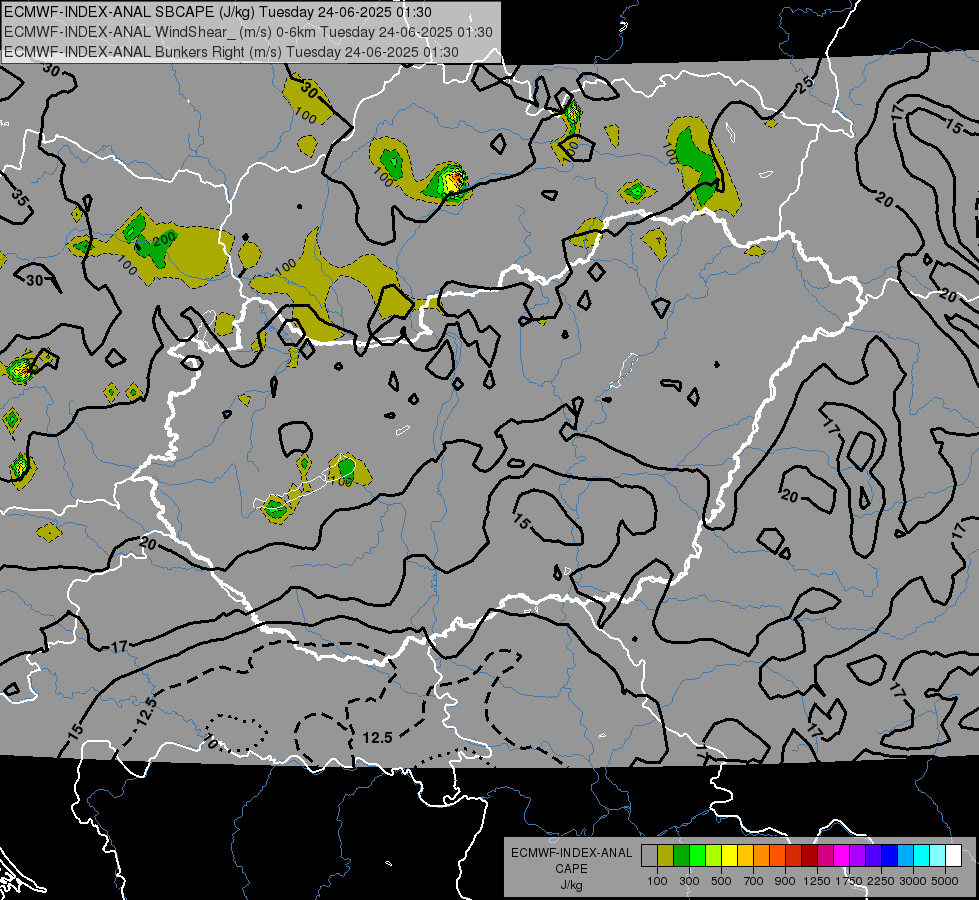Click the WindShear 0-6km title line
The height and width of the screenshot is (900, 979).
[x=248, y=32]
